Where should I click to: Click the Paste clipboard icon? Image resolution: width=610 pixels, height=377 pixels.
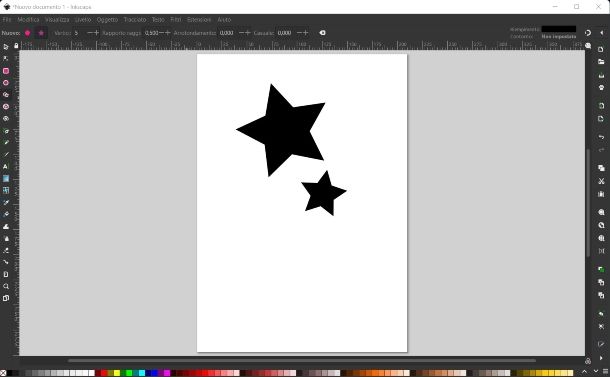coord(601,194)
